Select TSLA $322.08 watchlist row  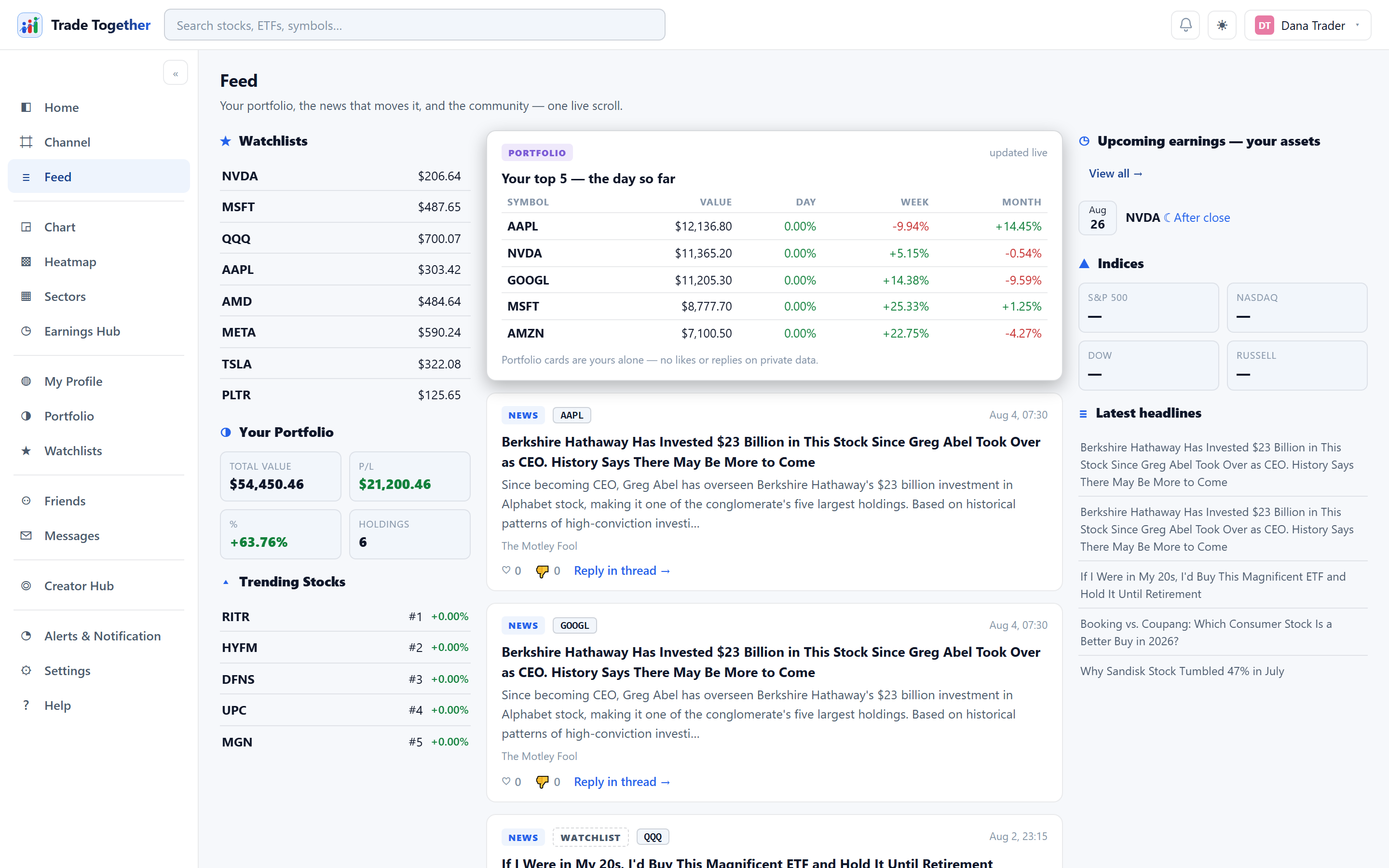click(x=345, y=364)
